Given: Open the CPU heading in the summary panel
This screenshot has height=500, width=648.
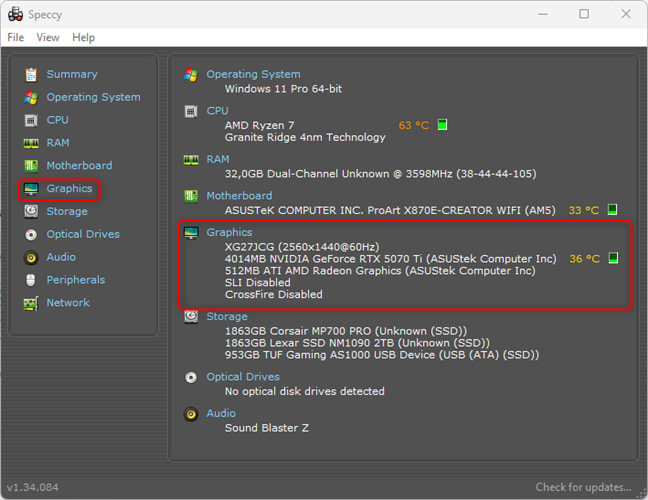Looking at the screenshot, I should click(217, 111).
